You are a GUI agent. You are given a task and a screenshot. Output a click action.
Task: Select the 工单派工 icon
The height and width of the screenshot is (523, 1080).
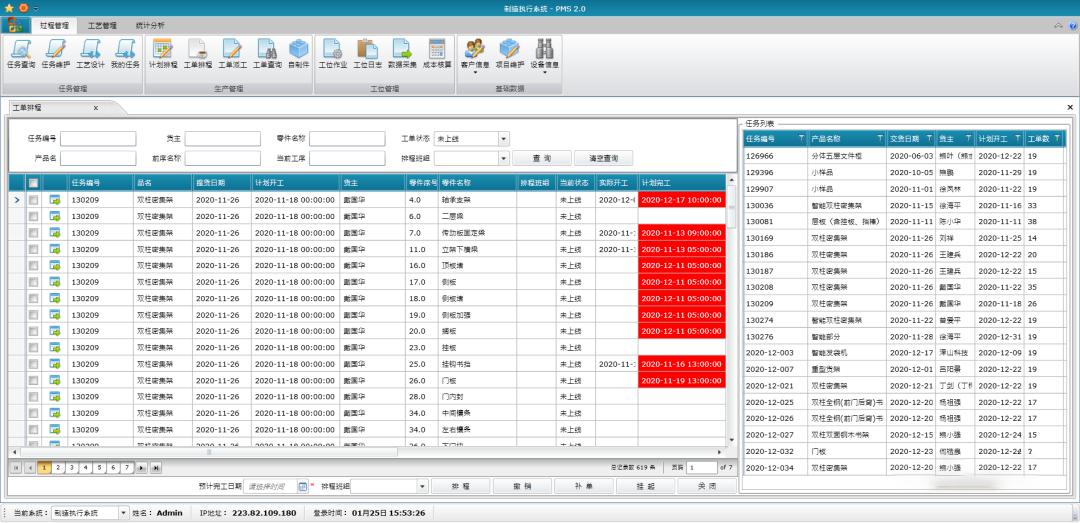pos(232,53)
